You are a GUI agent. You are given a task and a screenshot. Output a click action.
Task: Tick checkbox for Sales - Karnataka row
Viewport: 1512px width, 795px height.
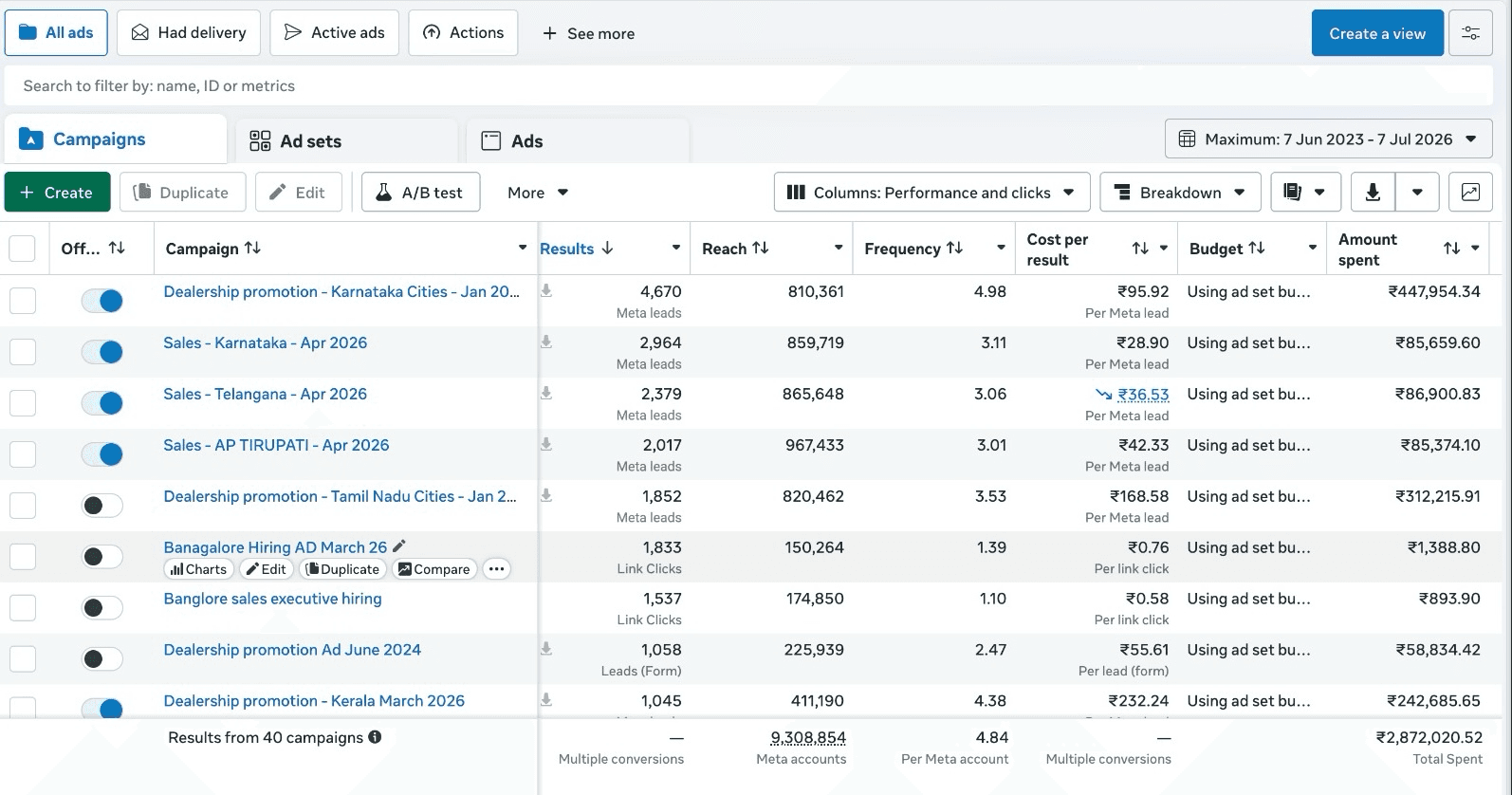(23, 352)
